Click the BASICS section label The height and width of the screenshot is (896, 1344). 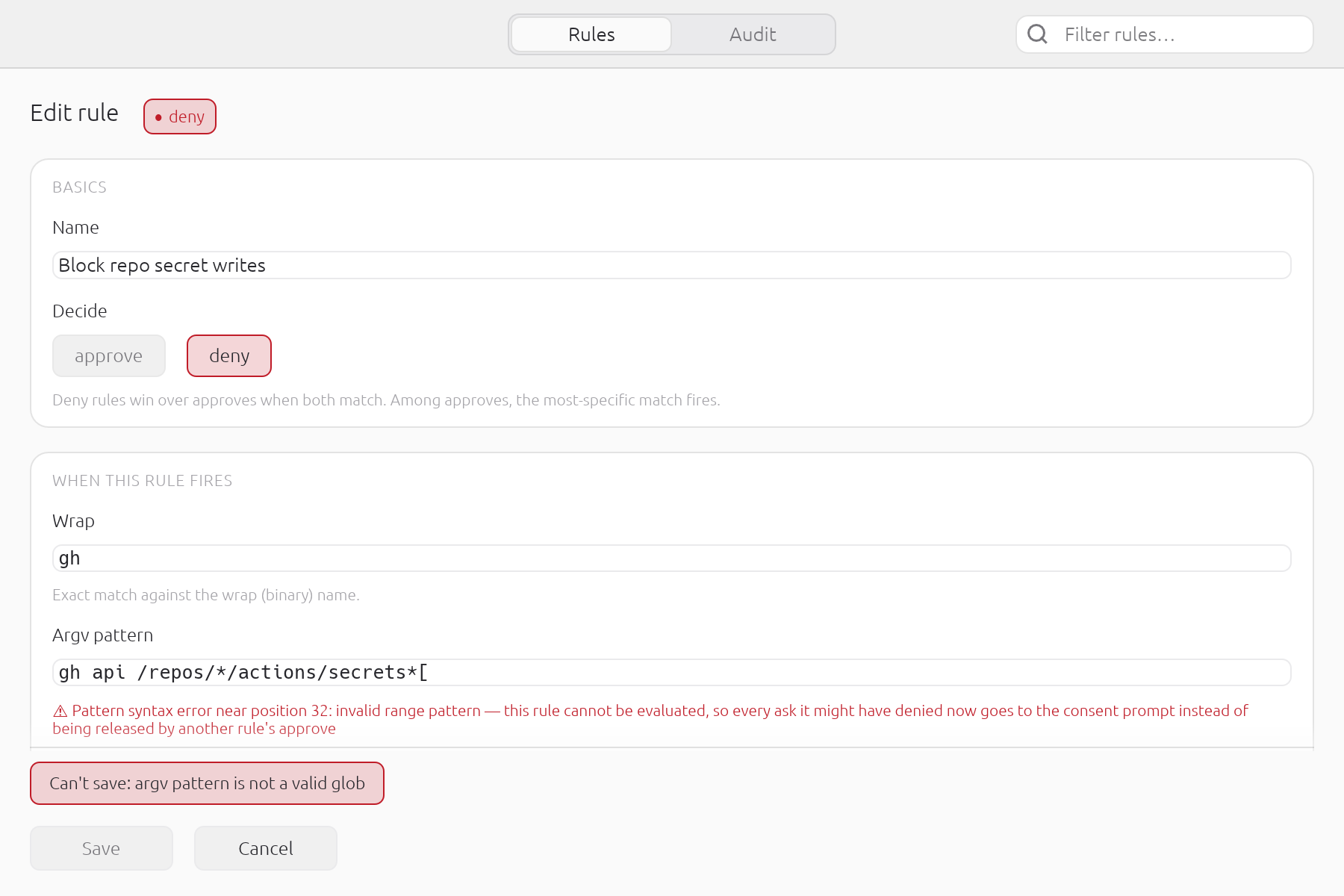[79, 187]
